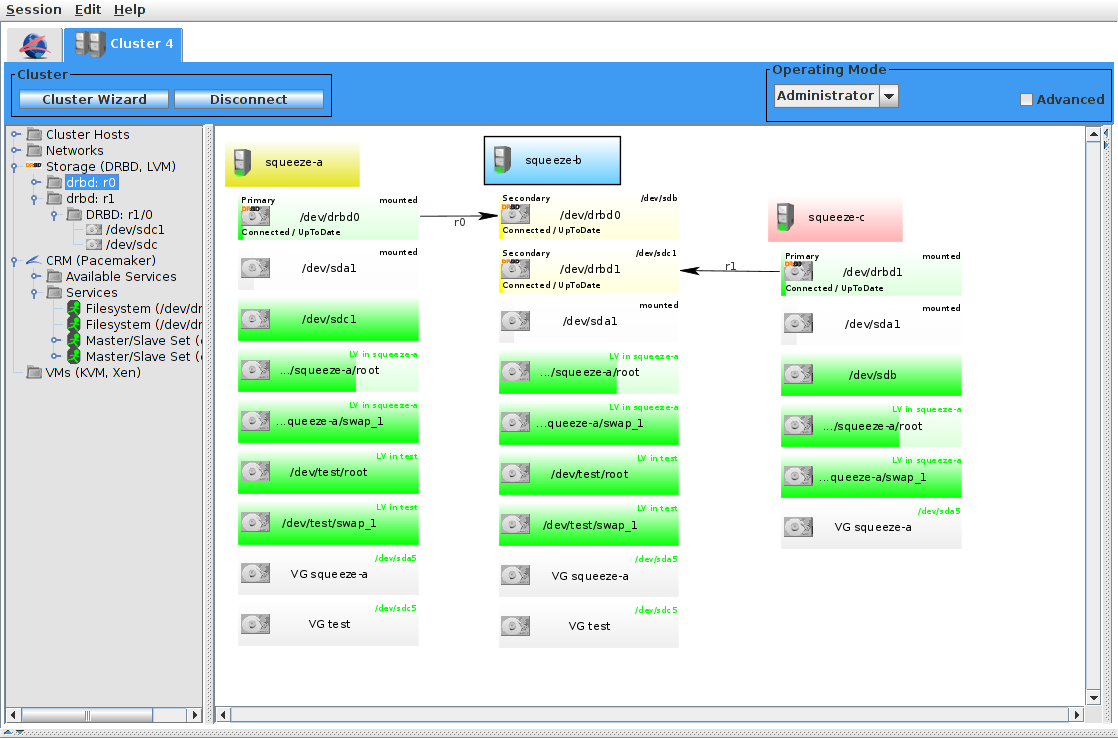Open the globe home tab icon
Viewport: 1118px width, 739px height.
[35, 45]
